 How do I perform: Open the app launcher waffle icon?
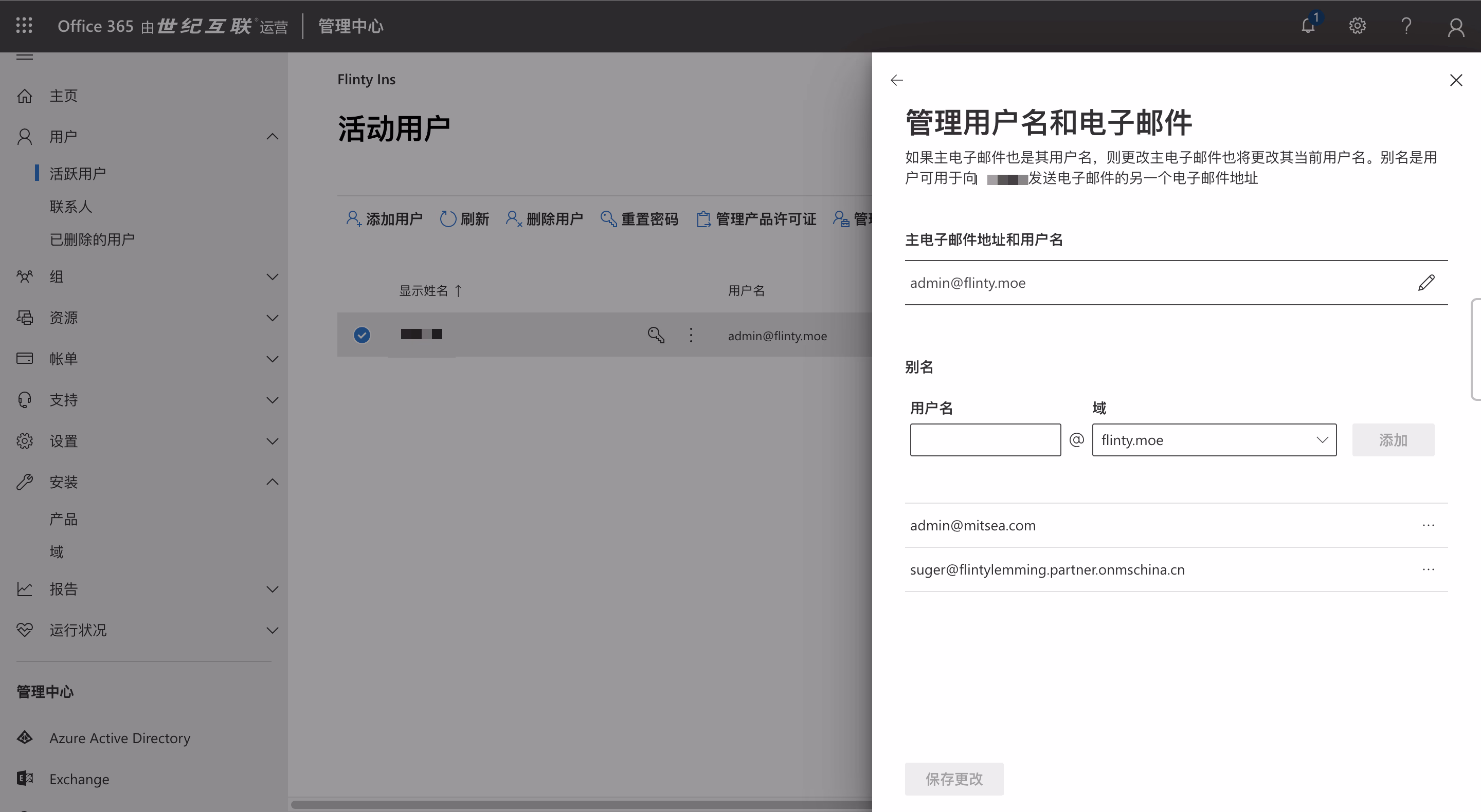click(x=24, y=25)
